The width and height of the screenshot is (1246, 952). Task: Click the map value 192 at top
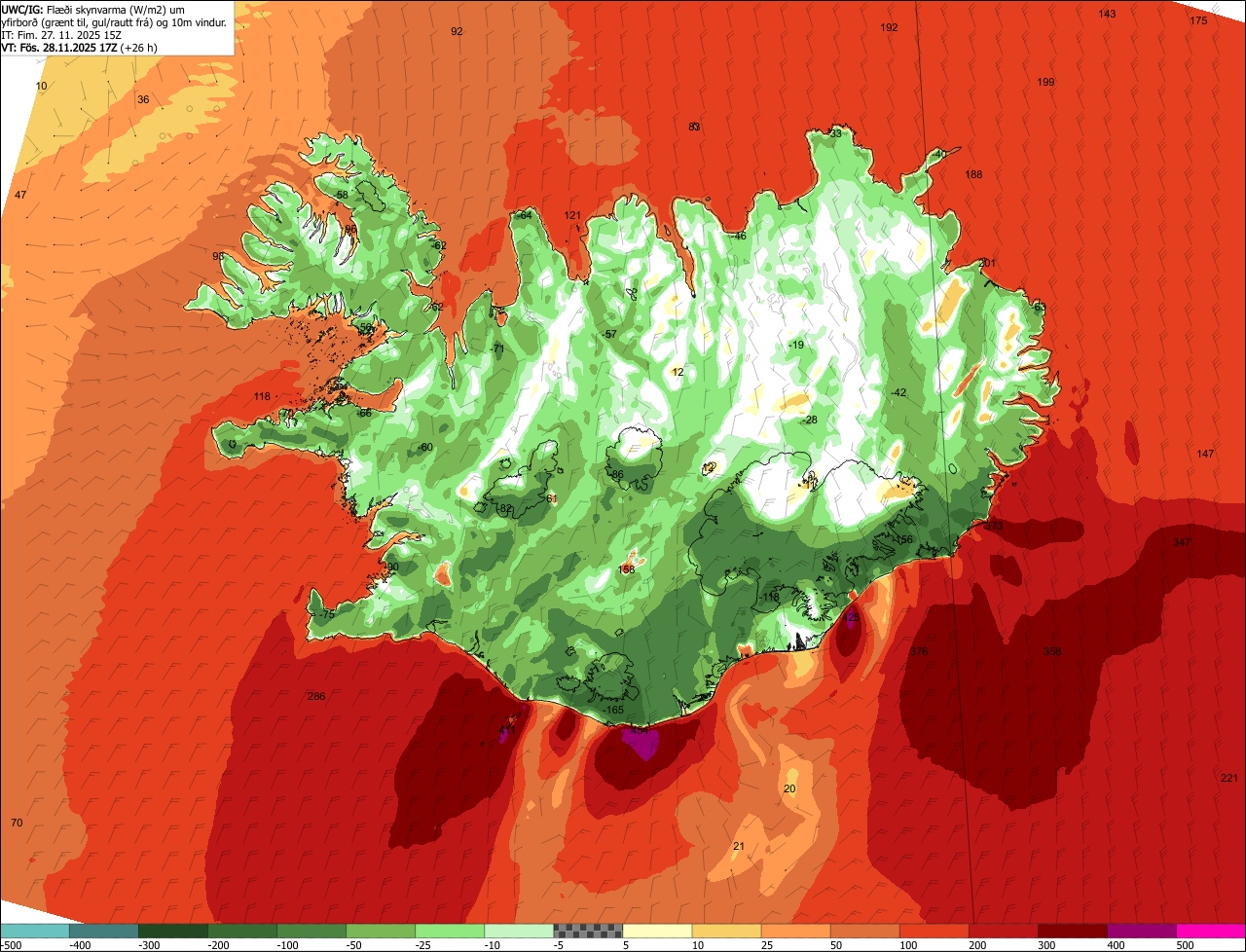(889, 27)
